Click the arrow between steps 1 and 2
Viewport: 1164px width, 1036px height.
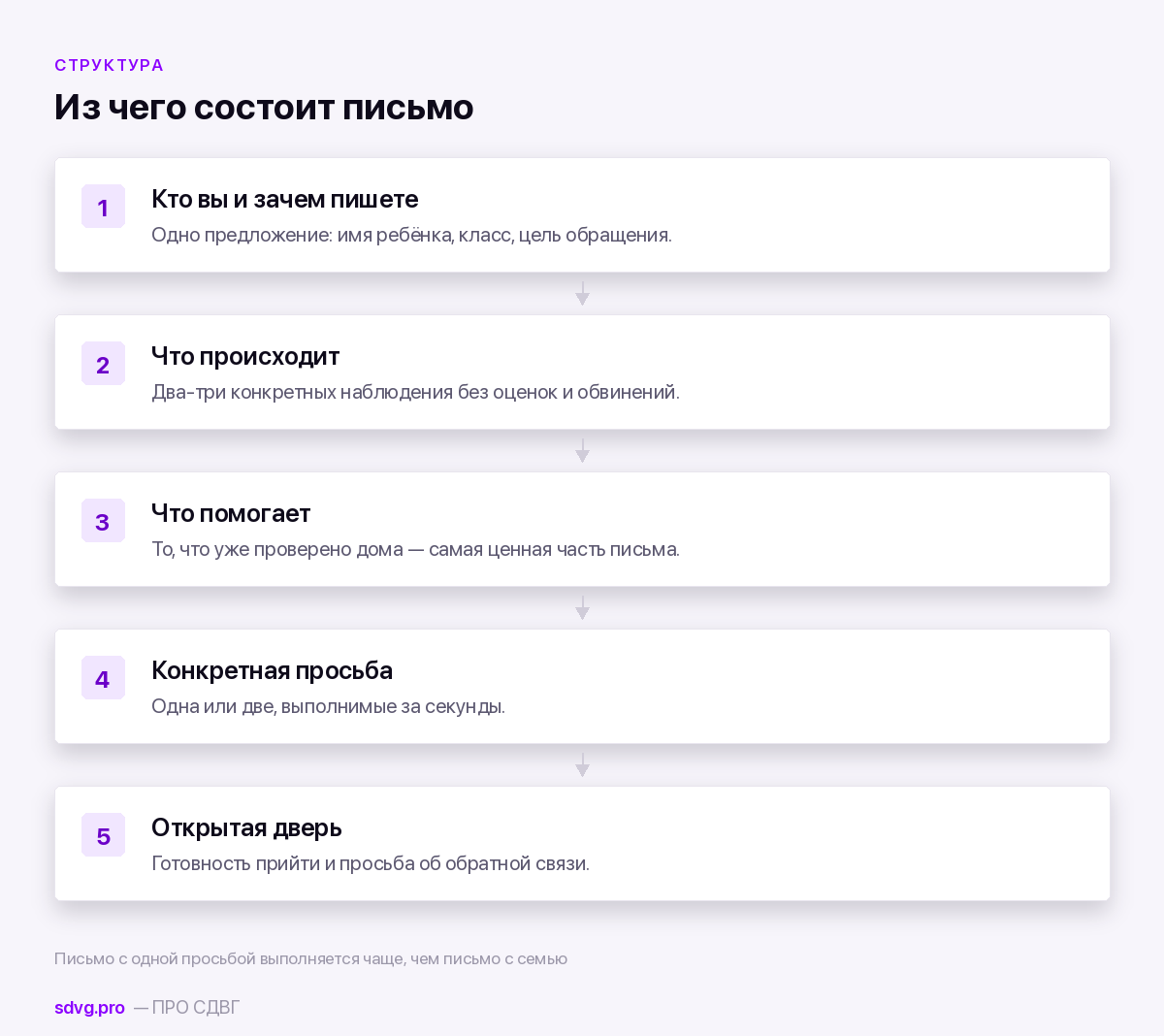(x=582, y=294)
